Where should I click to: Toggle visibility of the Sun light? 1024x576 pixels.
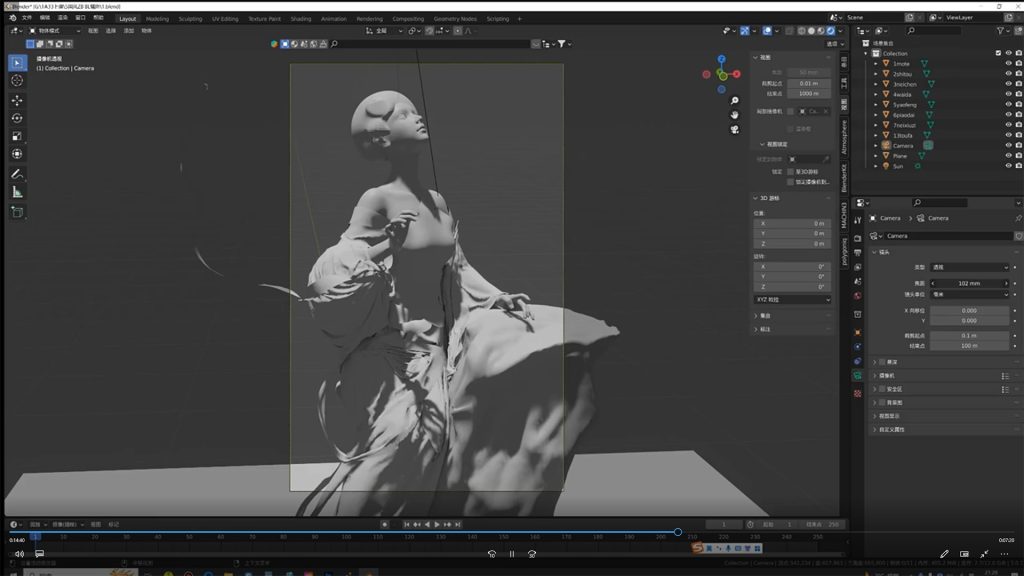[x=1008, y=166]
